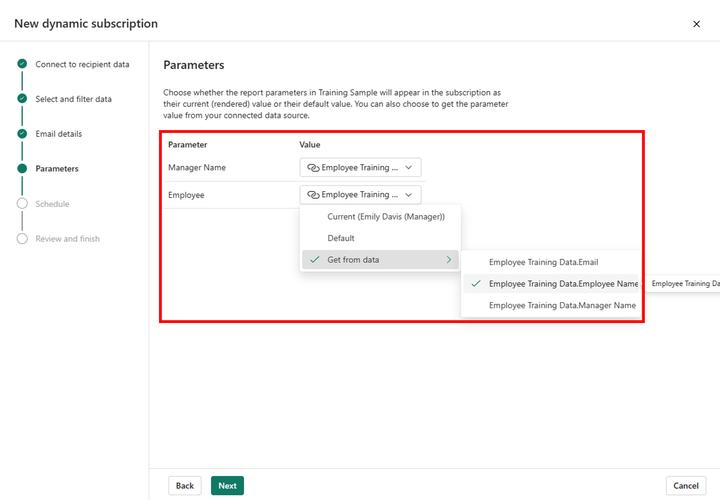This screenshot has width=720, height=500.
Task: Pick the checked 'Employee Training Data.Employee Name' field
Action: [x=562, y=284]
